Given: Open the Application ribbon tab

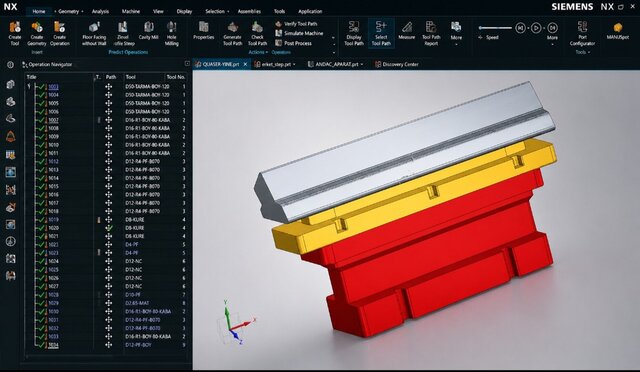Looking at the screenshot, I should tap(310, 11).
